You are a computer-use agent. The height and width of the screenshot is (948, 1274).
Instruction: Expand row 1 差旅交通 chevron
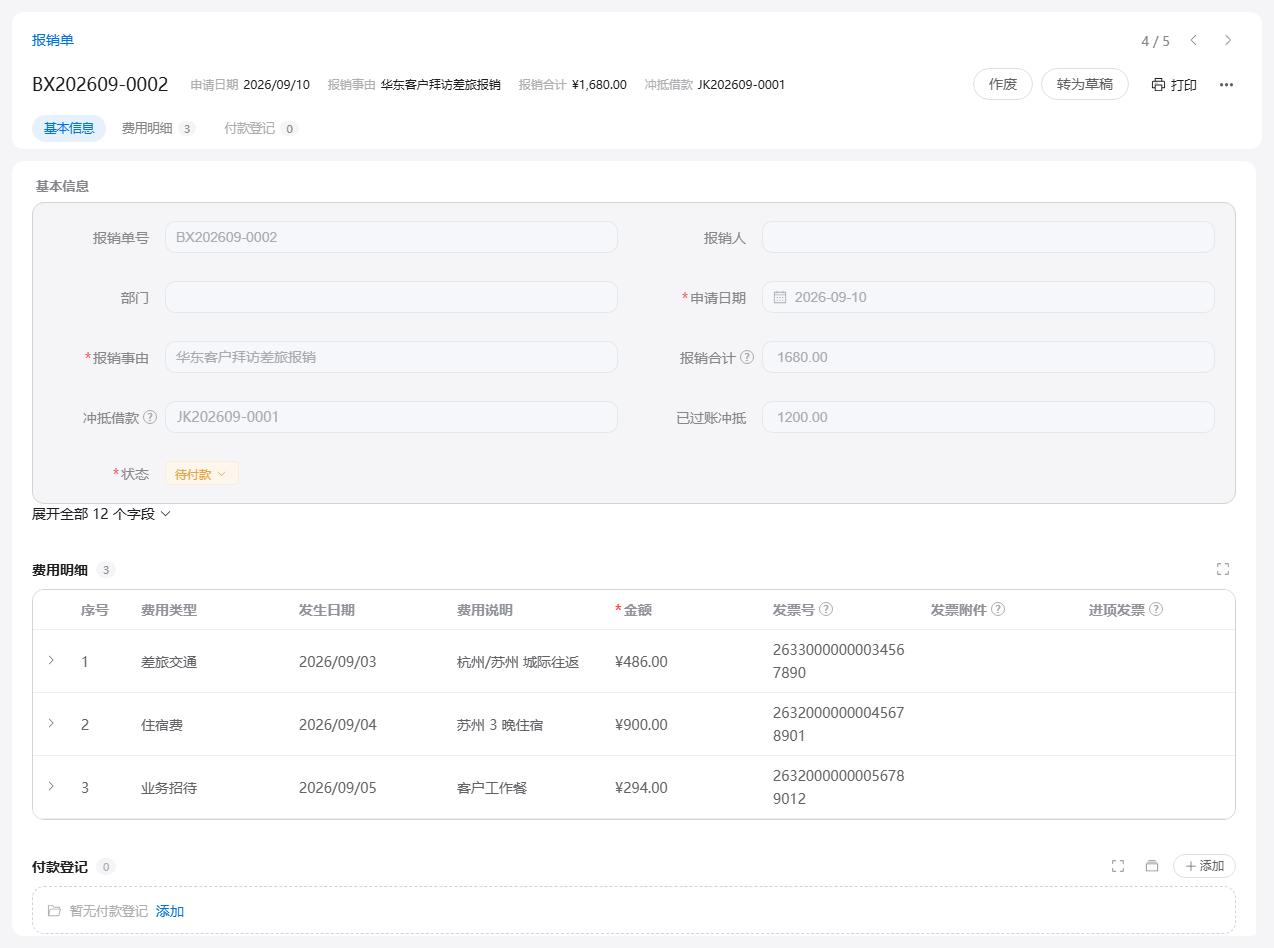coord(51,660)
